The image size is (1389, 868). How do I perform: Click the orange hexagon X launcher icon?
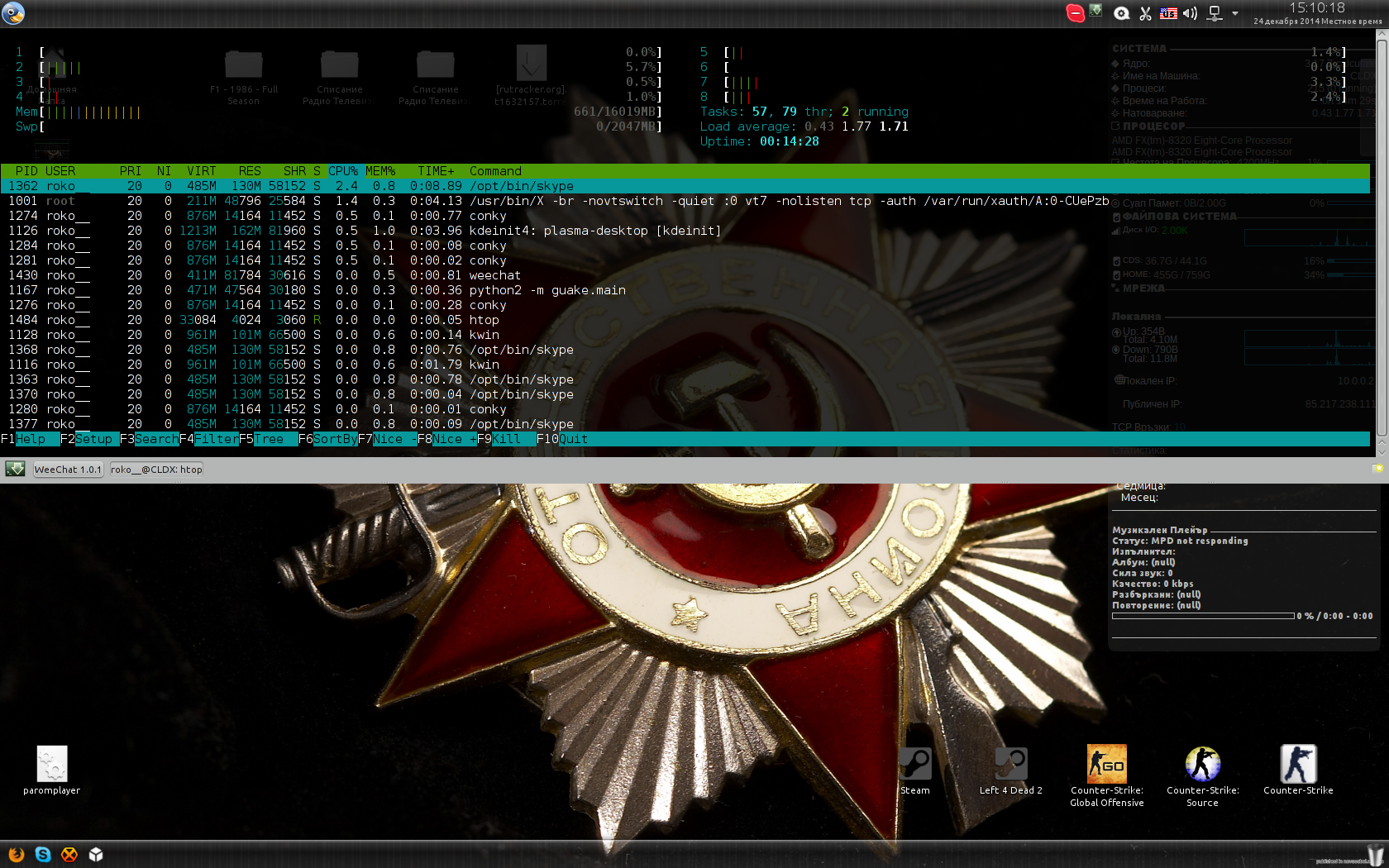pyautogui.click(x=69, y=854)
